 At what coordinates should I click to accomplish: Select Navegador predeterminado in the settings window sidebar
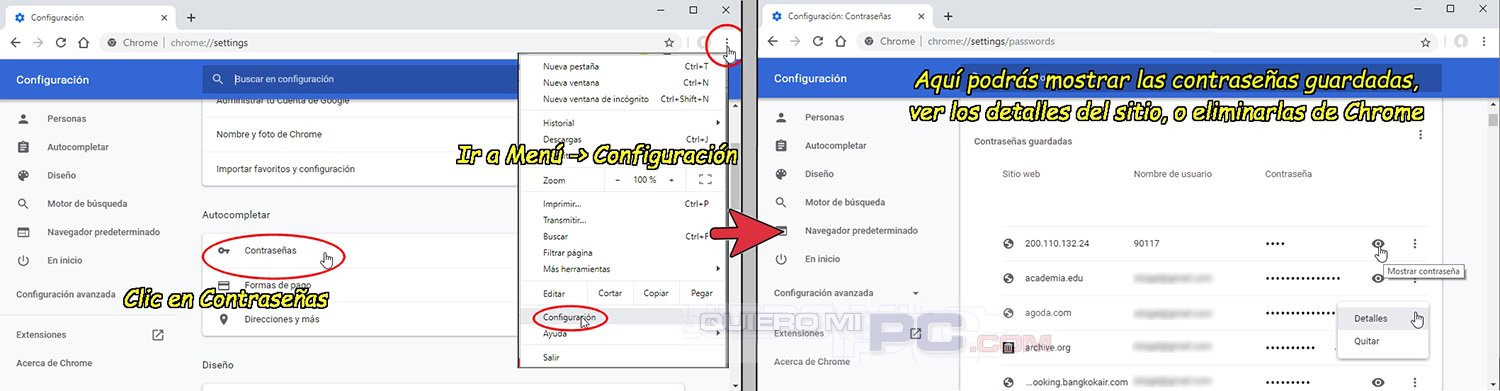103,232
